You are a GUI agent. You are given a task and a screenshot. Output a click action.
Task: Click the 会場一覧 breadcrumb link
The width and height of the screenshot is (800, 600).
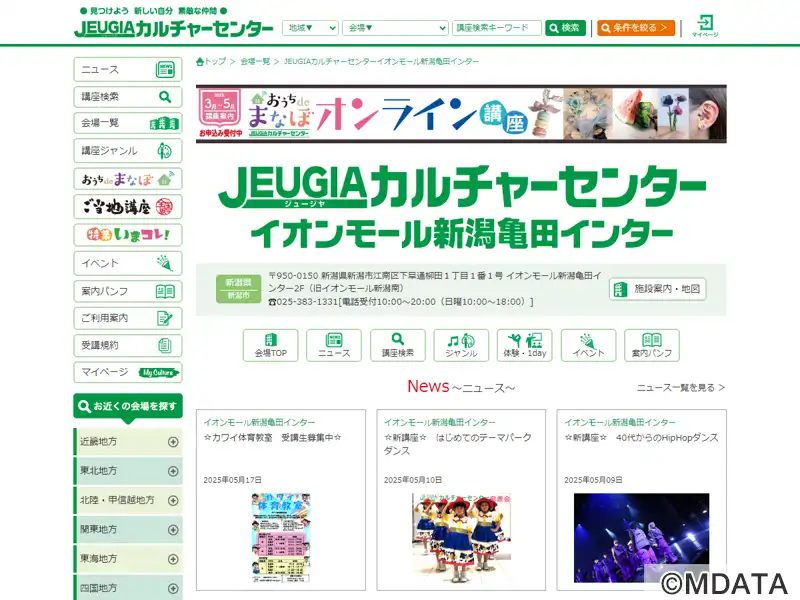[255, 62]
